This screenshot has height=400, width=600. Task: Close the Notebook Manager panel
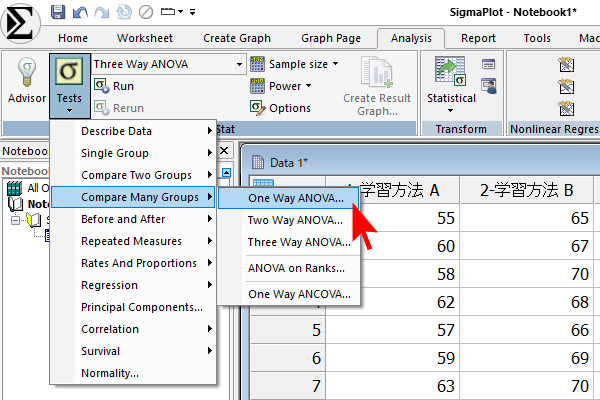224,151
